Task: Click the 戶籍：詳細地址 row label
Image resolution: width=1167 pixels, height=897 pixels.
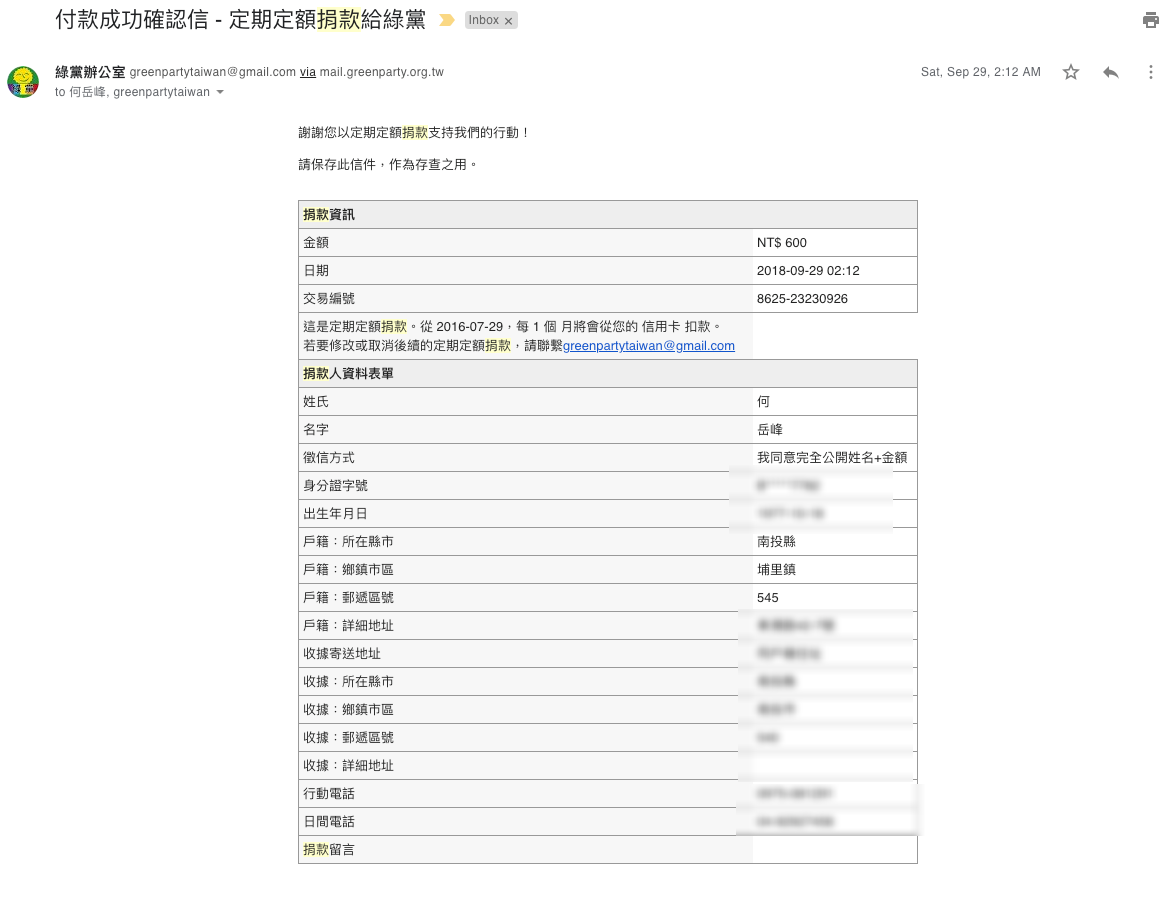Action: pos(348,625)
